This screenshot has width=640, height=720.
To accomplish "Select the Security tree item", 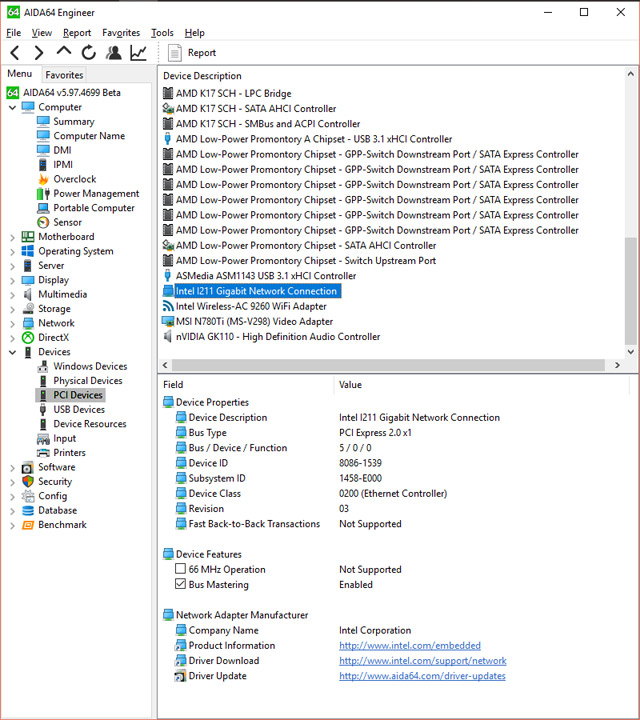I will point(55,481).
